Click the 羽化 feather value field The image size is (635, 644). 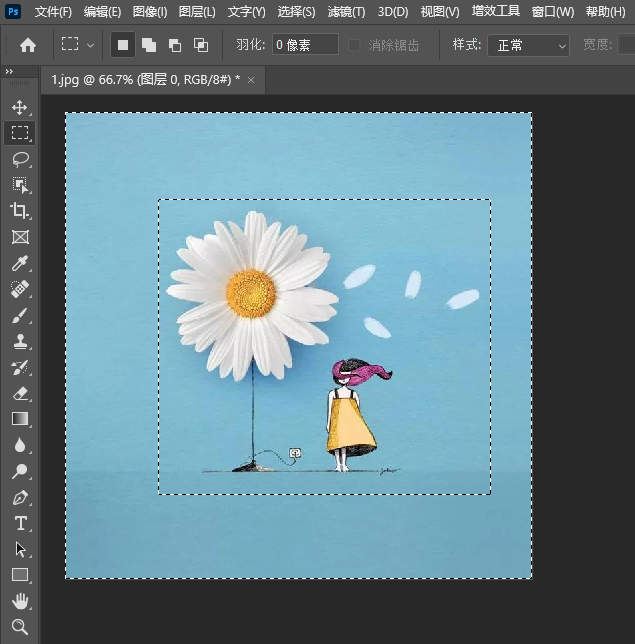304,45
